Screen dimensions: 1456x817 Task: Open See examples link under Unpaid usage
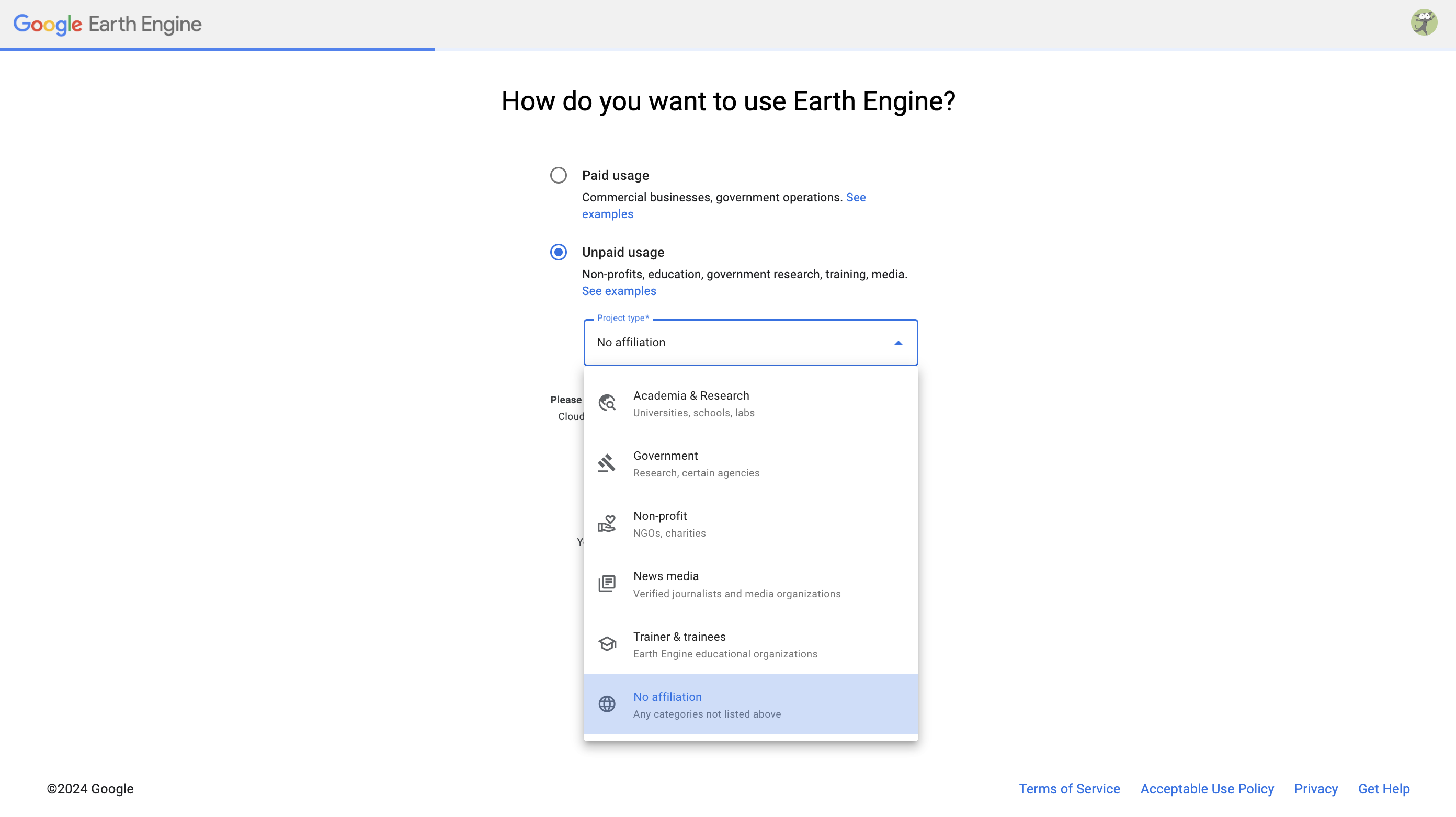[x=619, y=291]
